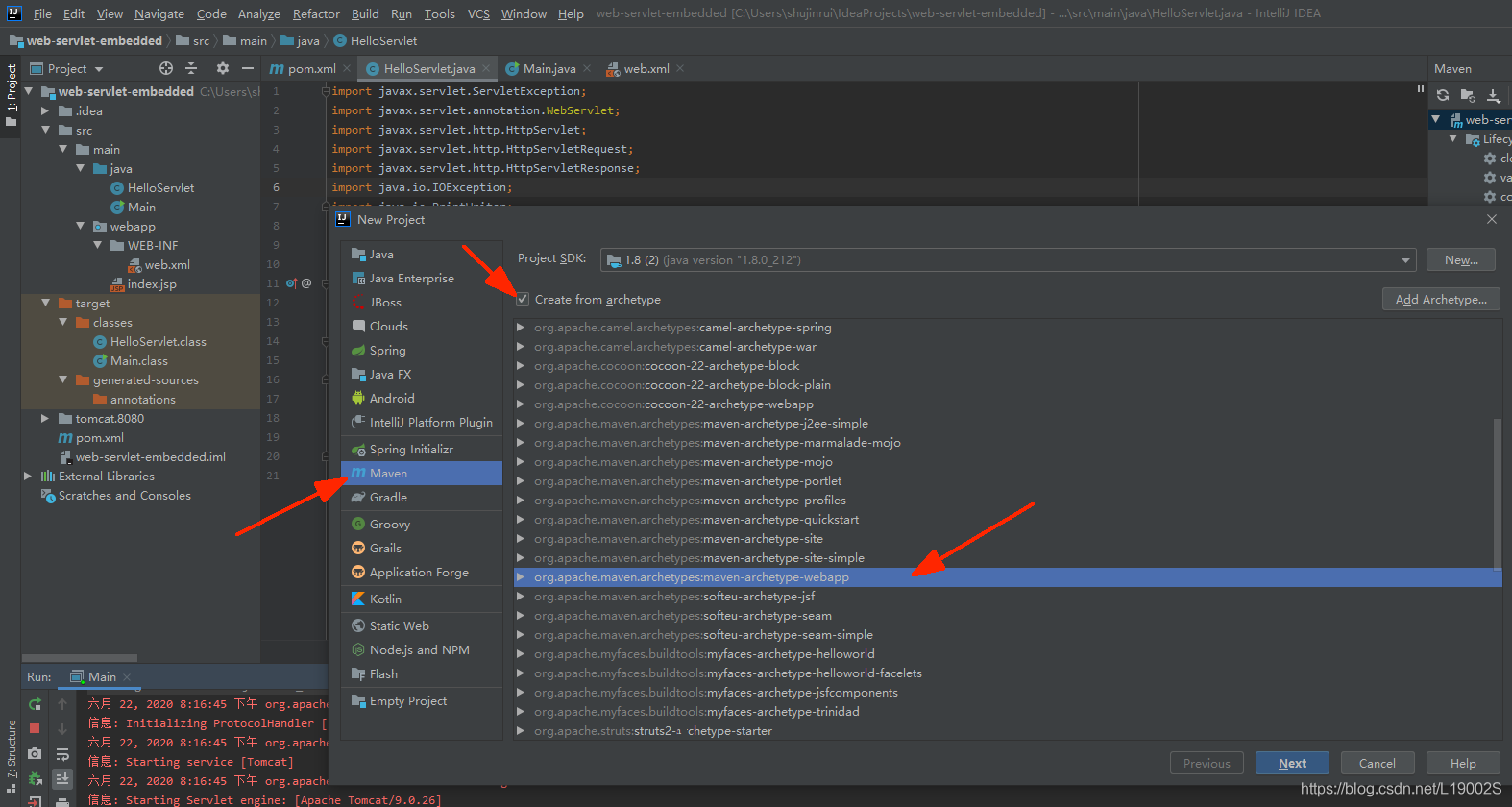The height and width of the screenshot is (807, 1512).
Task: Select Java Enterprise in New Project list
Action: pyautogui.click(x=422, y=278)
